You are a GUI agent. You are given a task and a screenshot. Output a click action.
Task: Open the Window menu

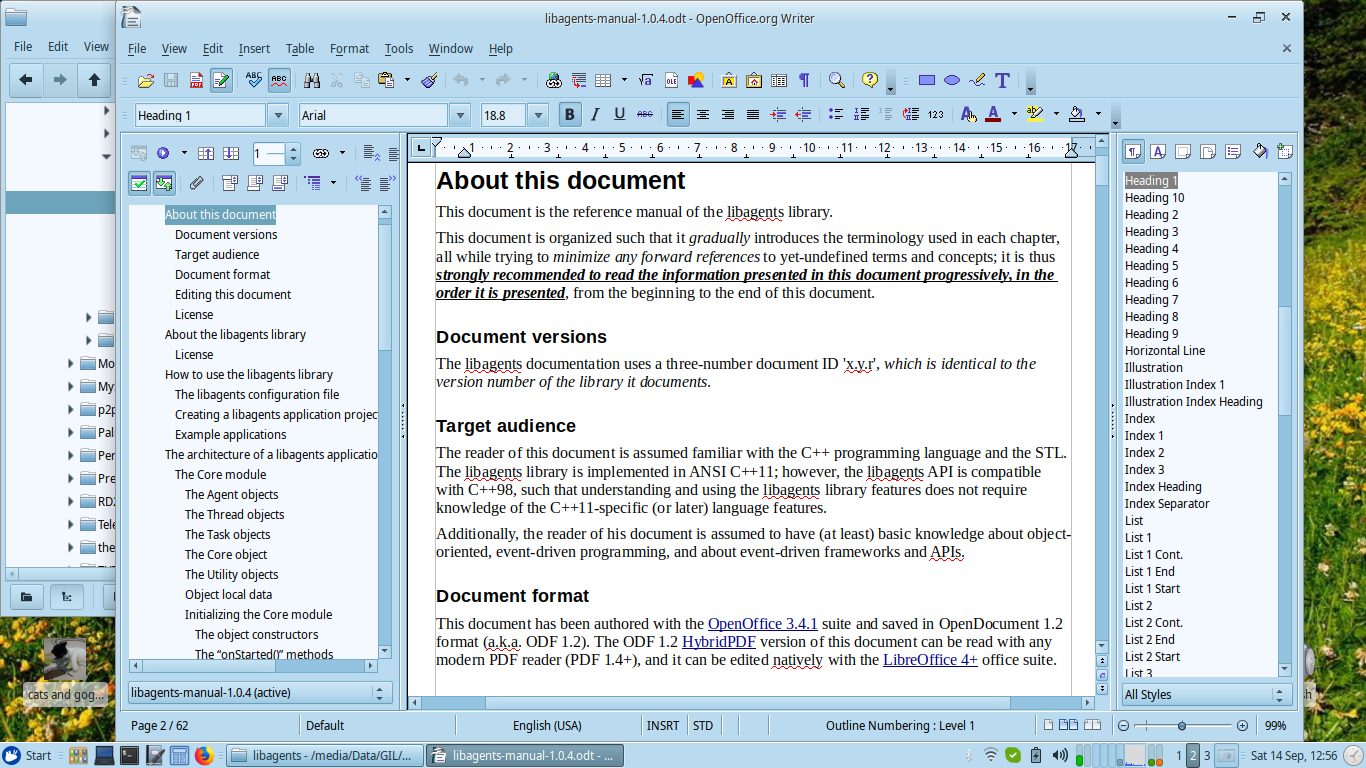tap(451, 48)
